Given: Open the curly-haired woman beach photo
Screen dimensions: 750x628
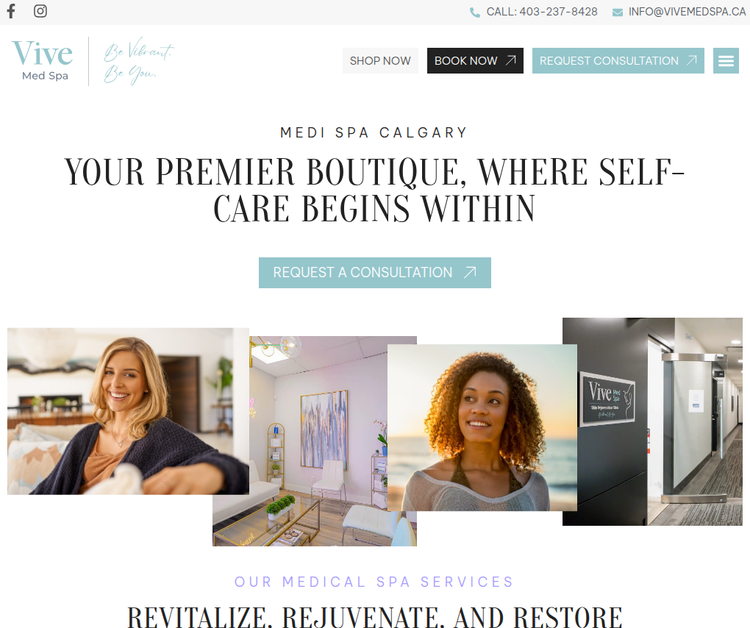Looking at the screenshot, I should coord(482,428).
